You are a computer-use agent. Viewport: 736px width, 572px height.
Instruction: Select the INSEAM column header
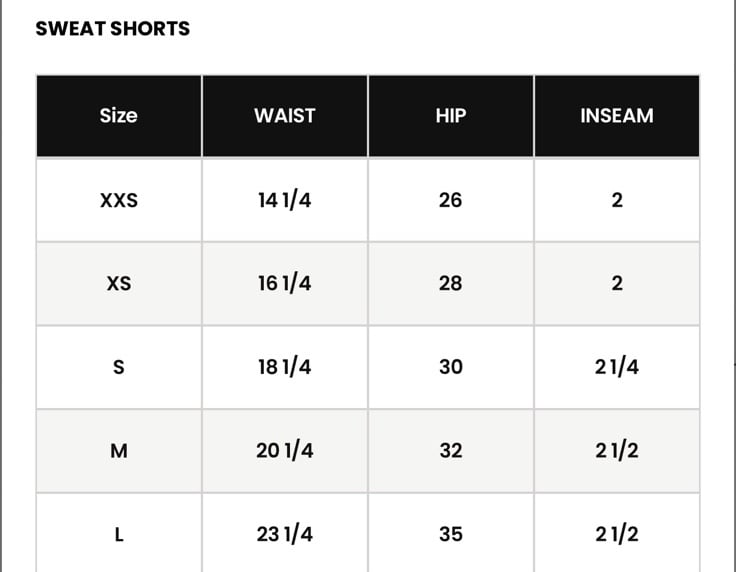pos(617,115)
